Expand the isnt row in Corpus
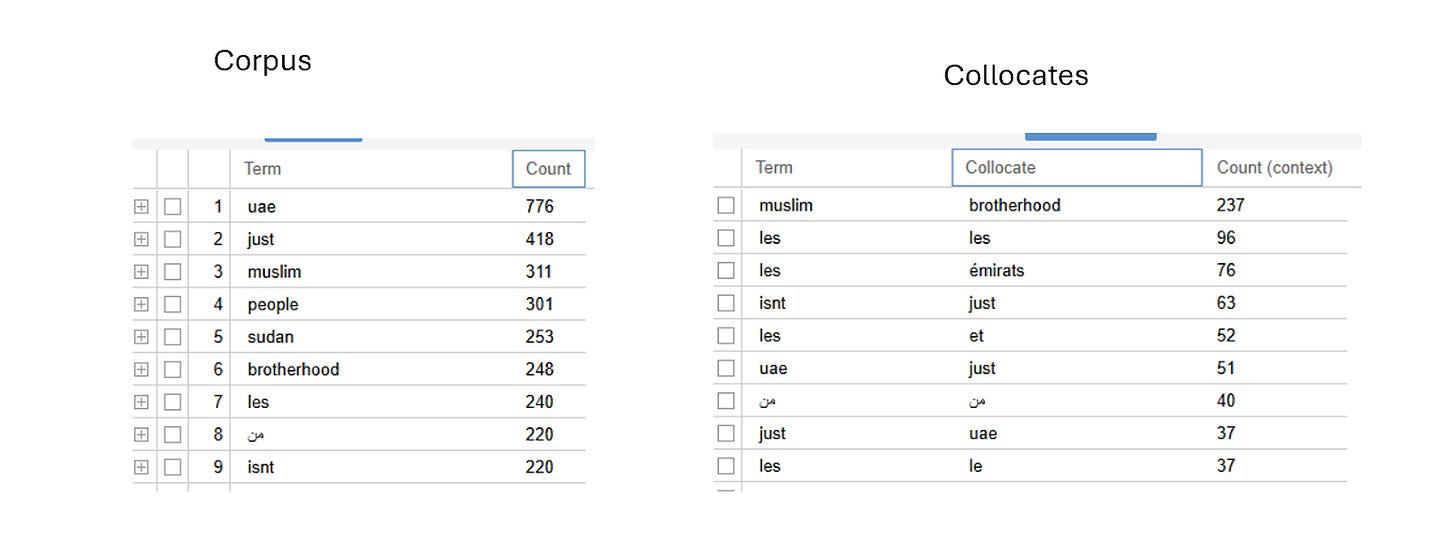 (x=141, y=467)
